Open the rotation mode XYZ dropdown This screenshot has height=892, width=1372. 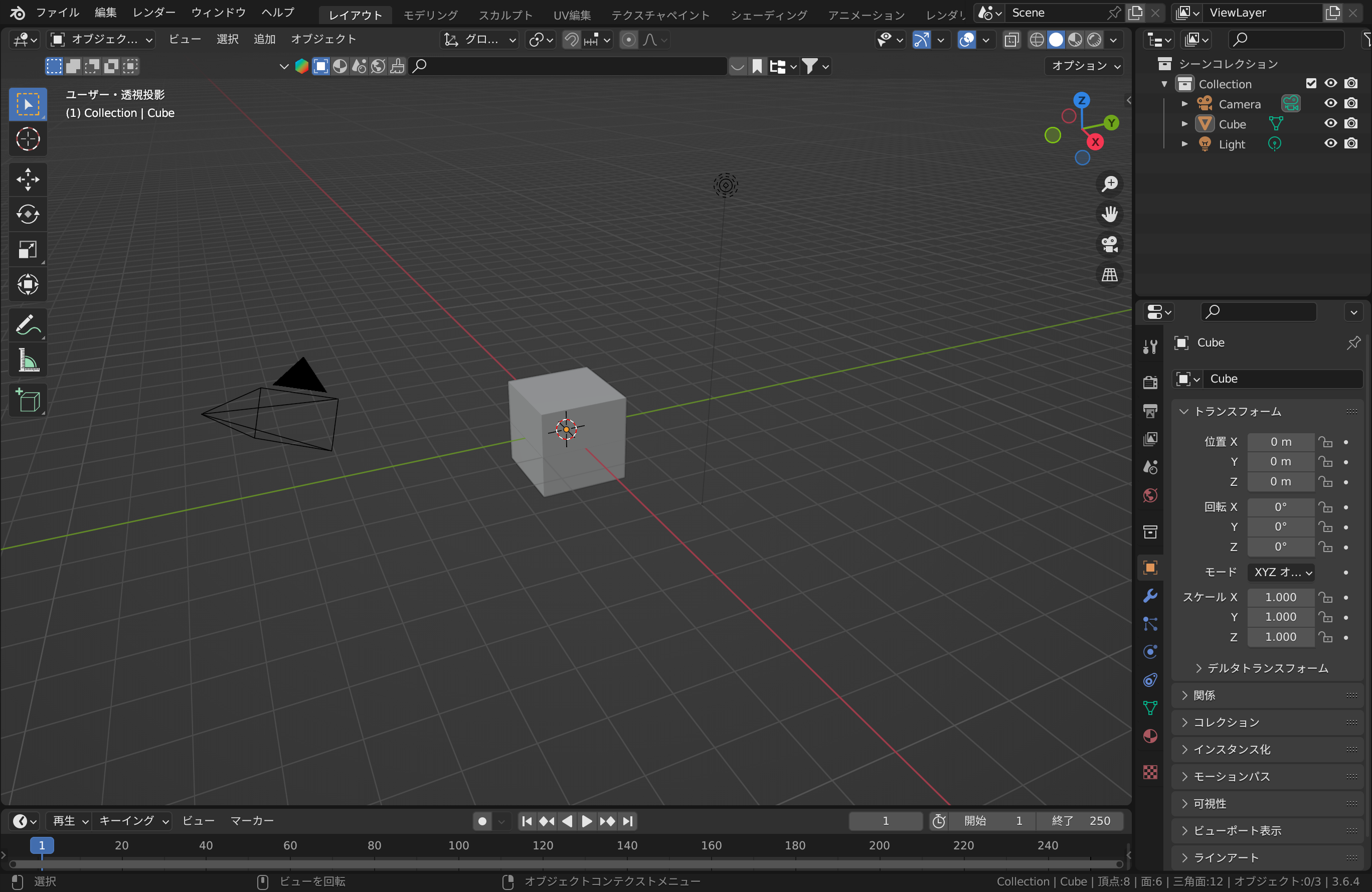tap(1282, 572)
